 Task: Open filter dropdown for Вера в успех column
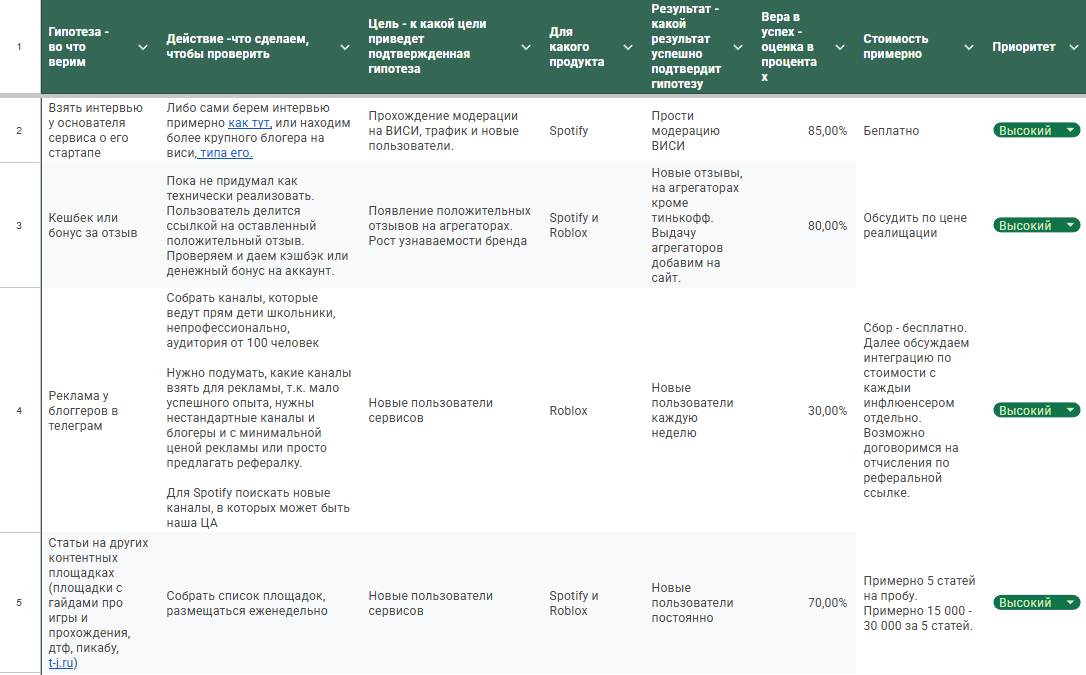839,47
